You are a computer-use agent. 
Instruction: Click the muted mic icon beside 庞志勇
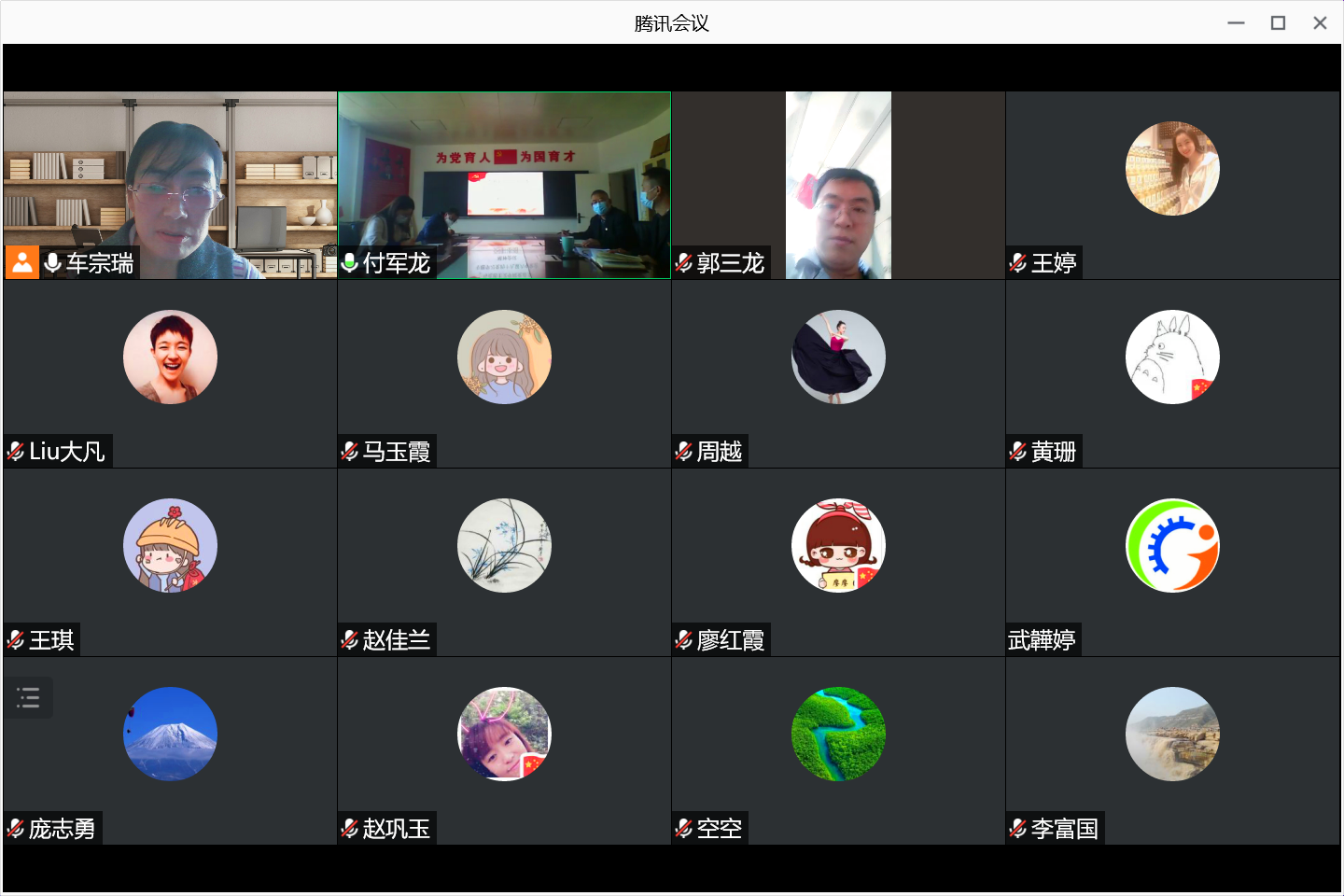pyautogui.click(x=16, y=829)
